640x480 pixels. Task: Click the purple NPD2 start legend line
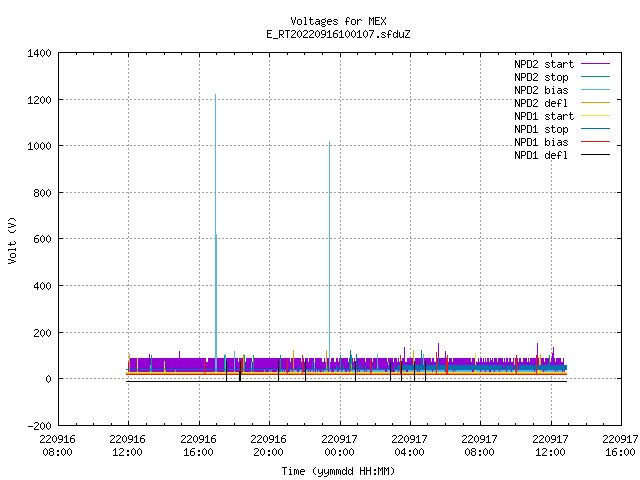(595, 64)
